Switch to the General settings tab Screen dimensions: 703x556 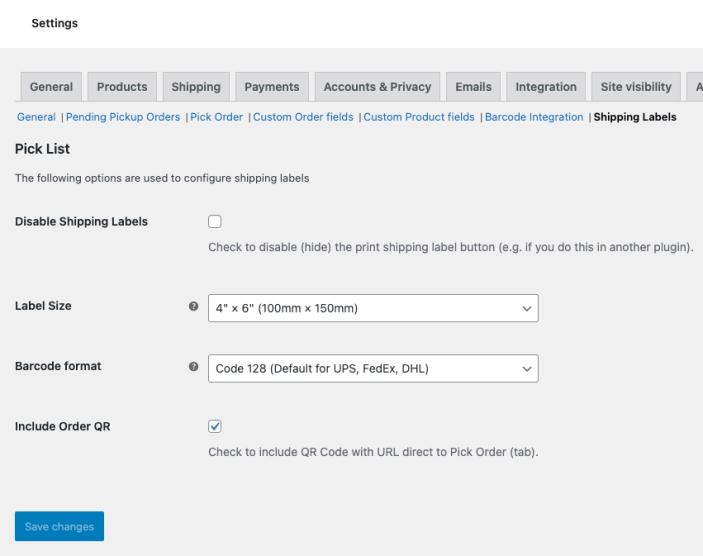[x=51, y=87]
